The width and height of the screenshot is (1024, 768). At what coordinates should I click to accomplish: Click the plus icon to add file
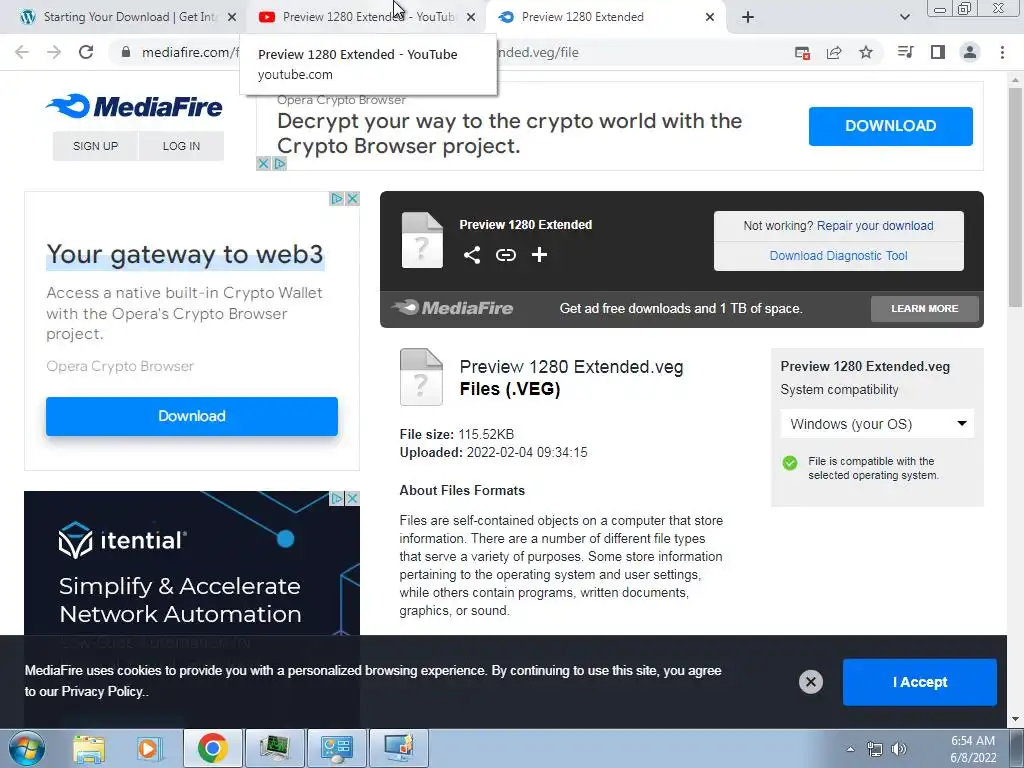point(539,255)
